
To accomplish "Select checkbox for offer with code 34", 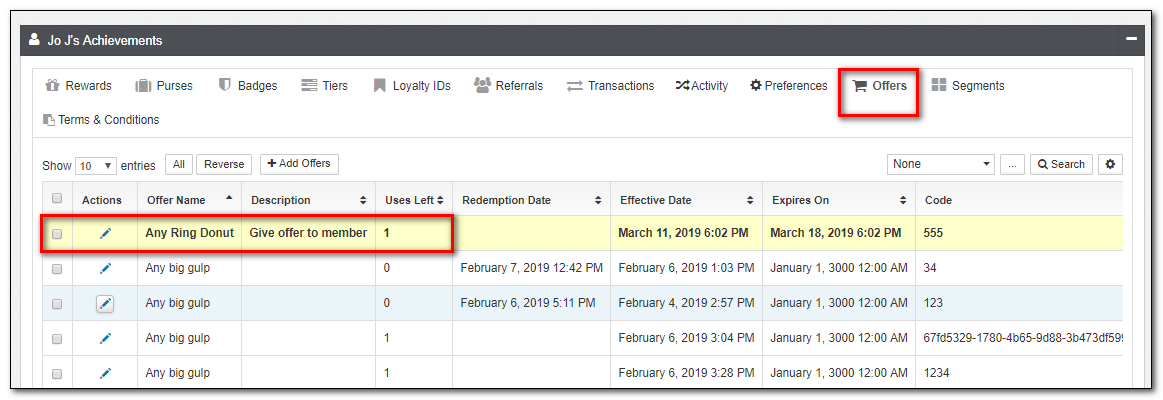I will coord(57,269).
